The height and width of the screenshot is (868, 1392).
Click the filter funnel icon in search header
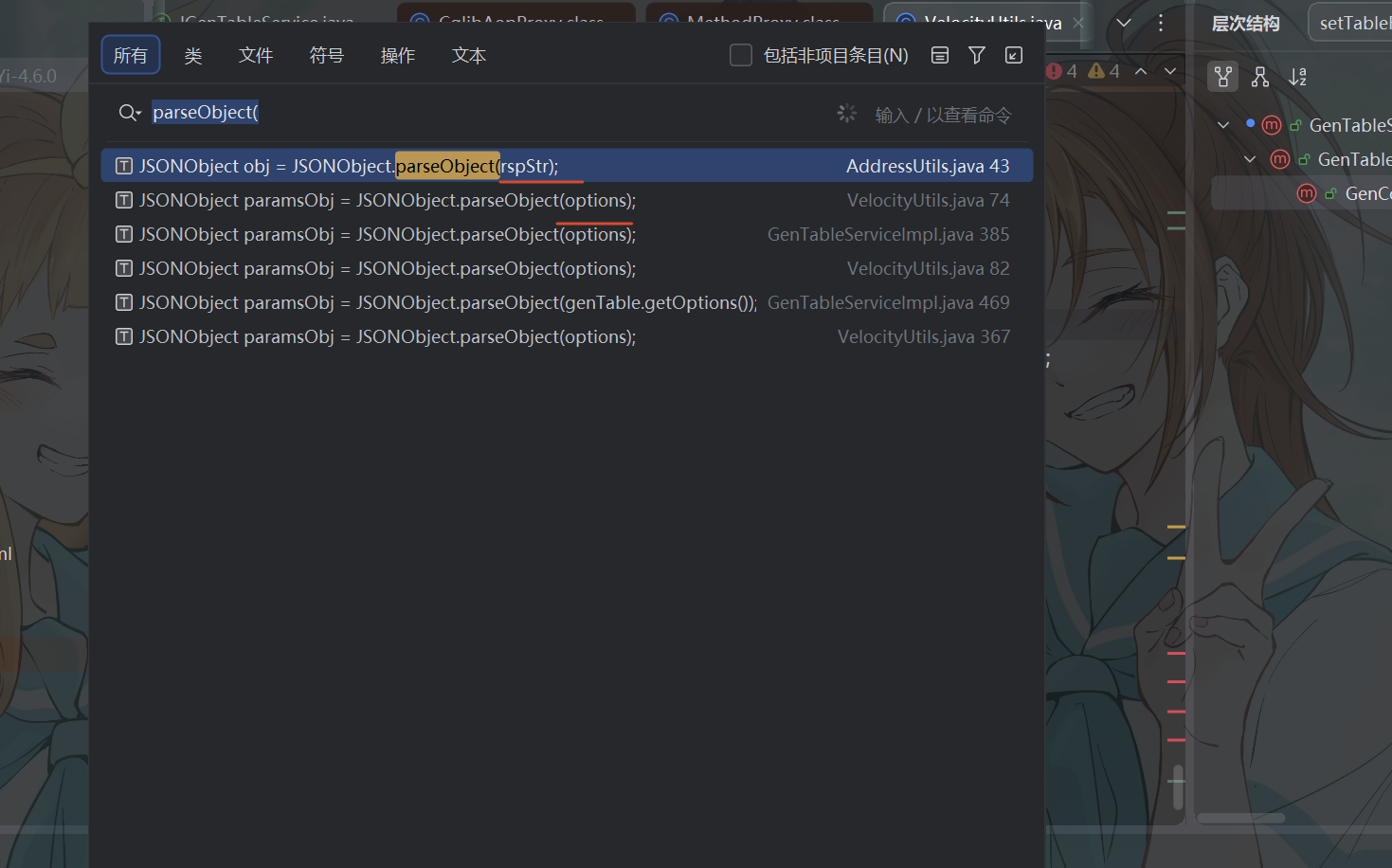click(977, 56)
